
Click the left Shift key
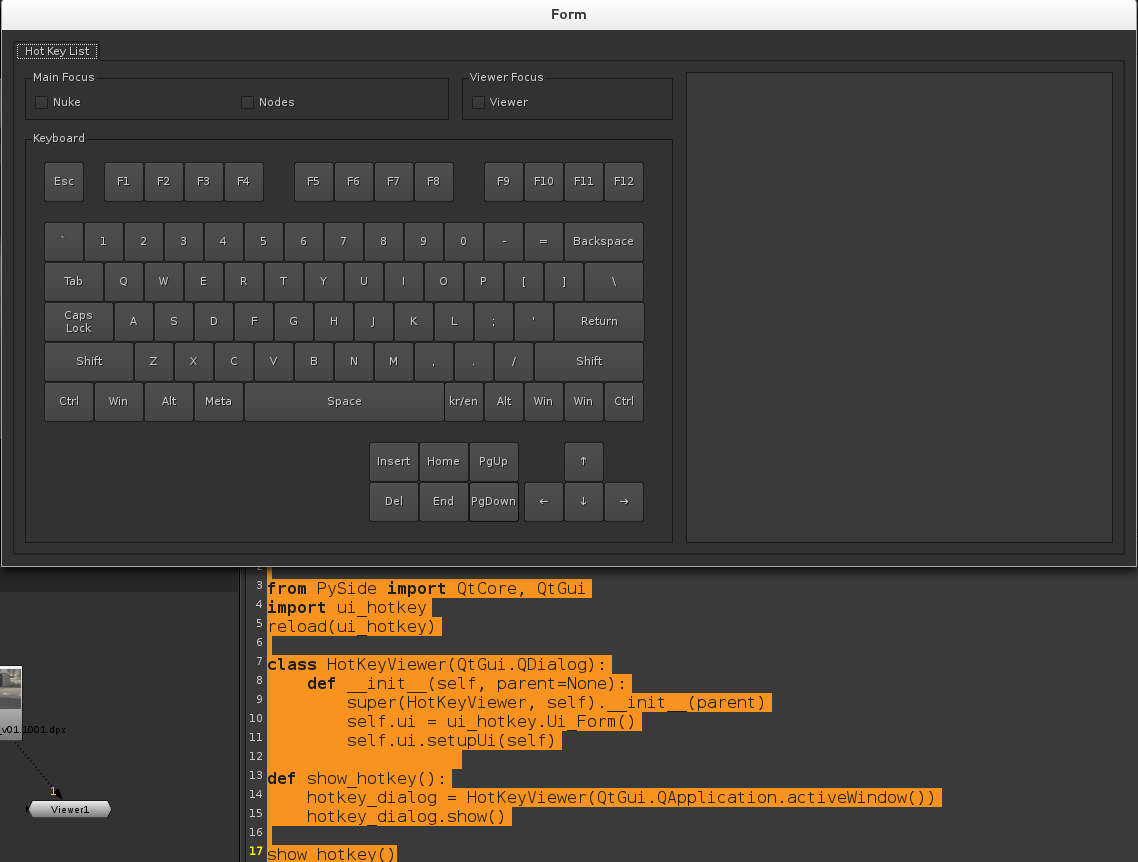(x=88, y=361)
